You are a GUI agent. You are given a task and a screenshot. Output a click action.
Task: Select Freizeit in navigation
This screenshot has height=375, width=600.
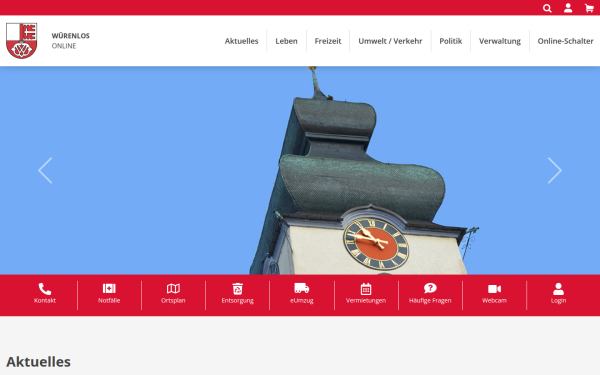[328, 41]
